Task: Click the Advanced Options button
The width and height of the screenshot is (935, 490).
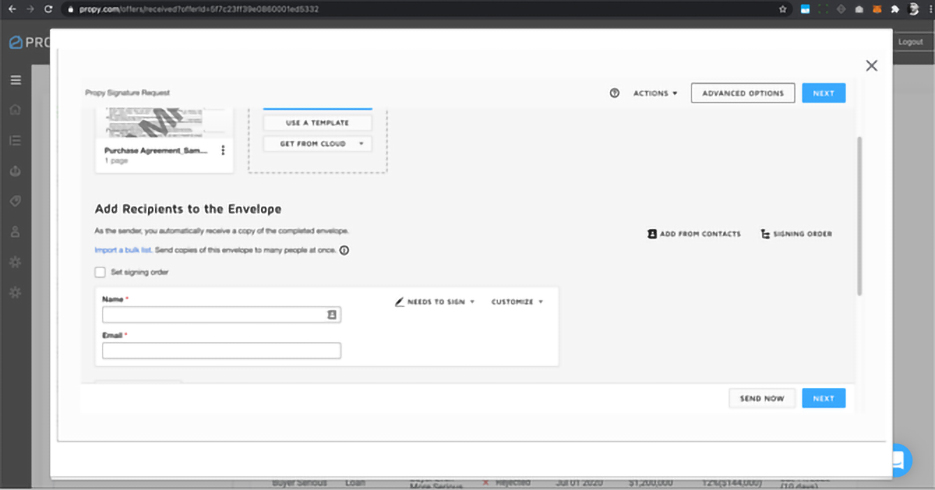Action: 743,93
